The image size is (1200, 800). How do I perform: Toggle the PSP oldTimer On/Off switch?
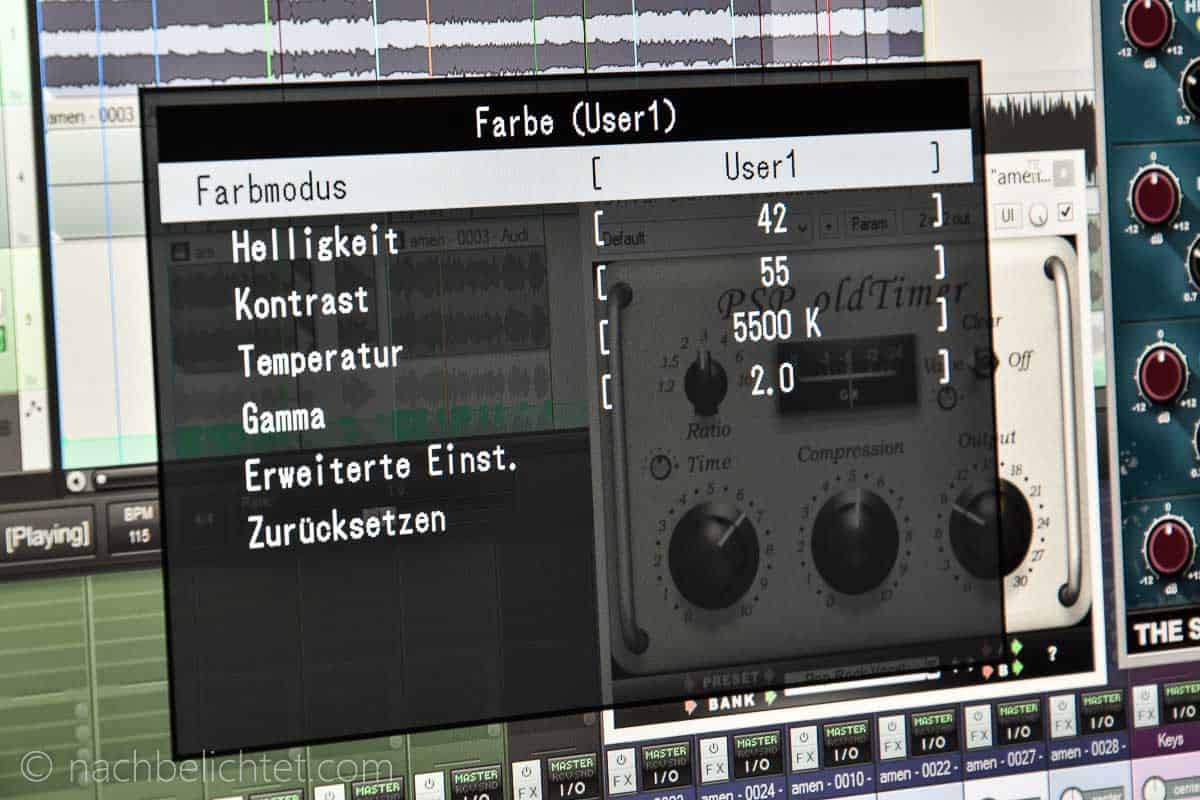click(x=985, y=360)
